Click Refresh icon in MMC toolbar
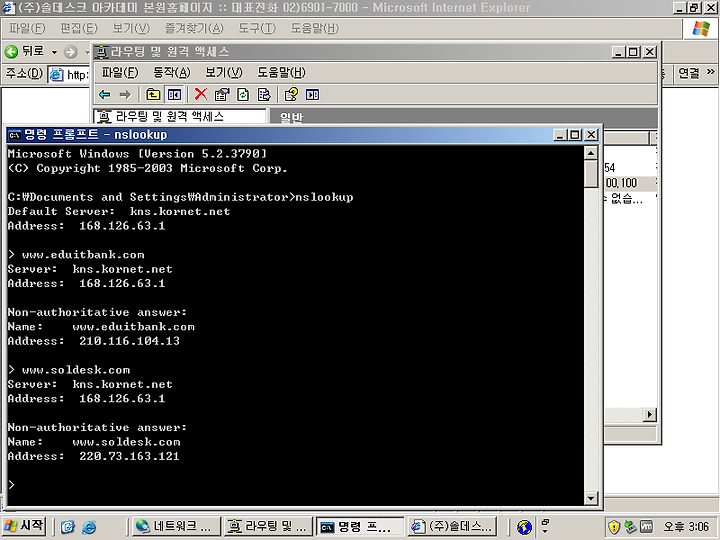This screenshot has height=540, width=720. [243, 95]
